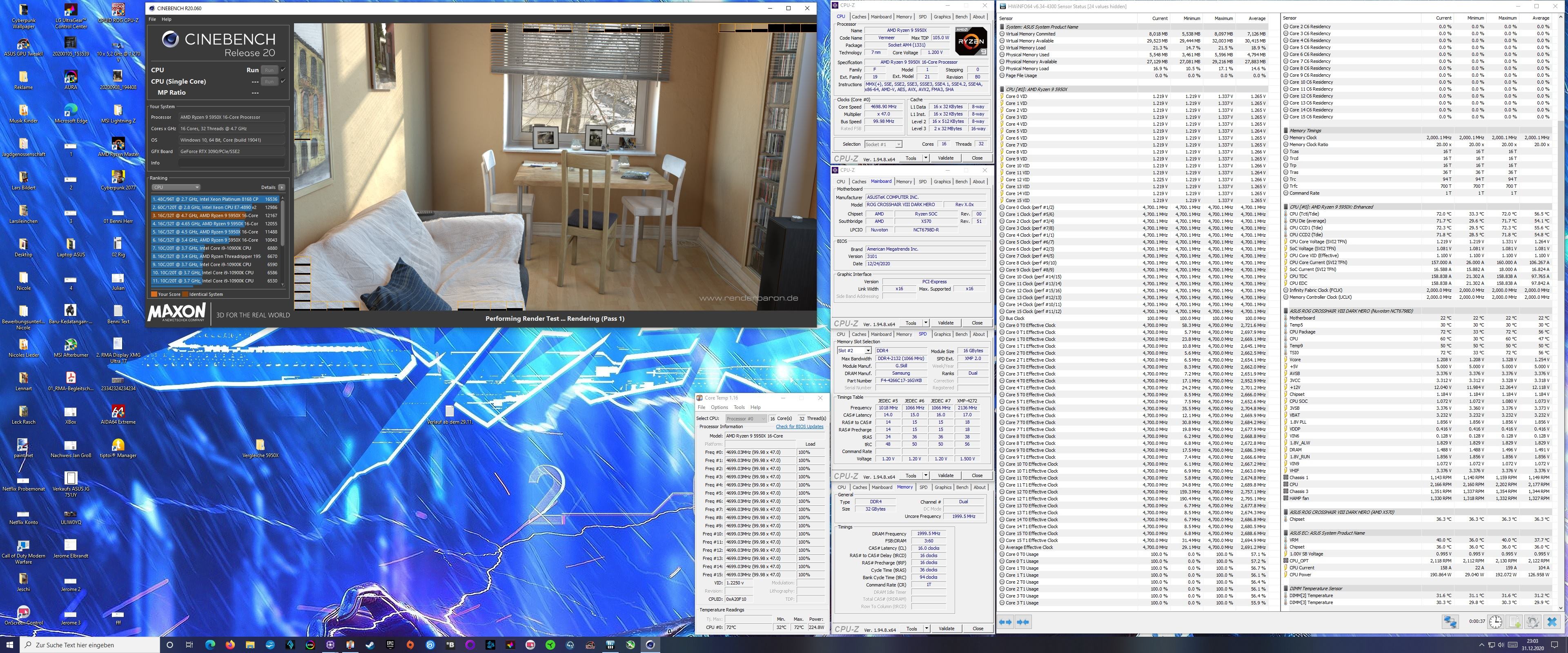Select the AIDA64 Extreme desktop icon

click(118, 414)
